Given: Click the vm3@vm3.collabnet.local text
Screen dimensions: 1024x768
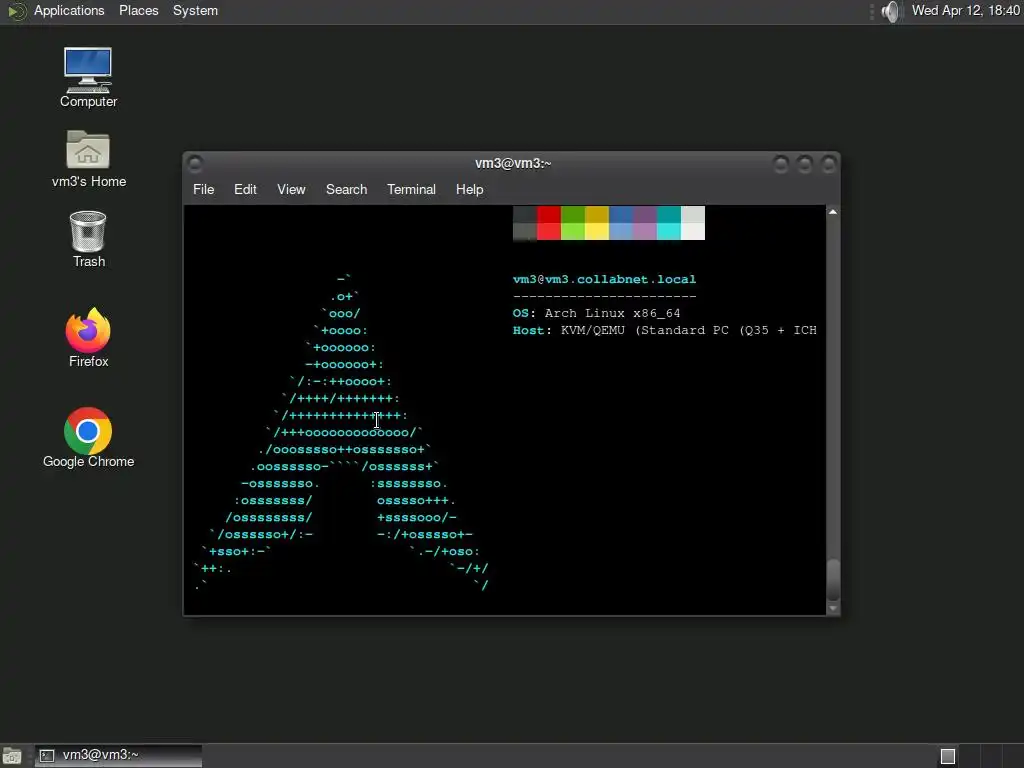Looking at the screenshot, I should coord(604,280).
